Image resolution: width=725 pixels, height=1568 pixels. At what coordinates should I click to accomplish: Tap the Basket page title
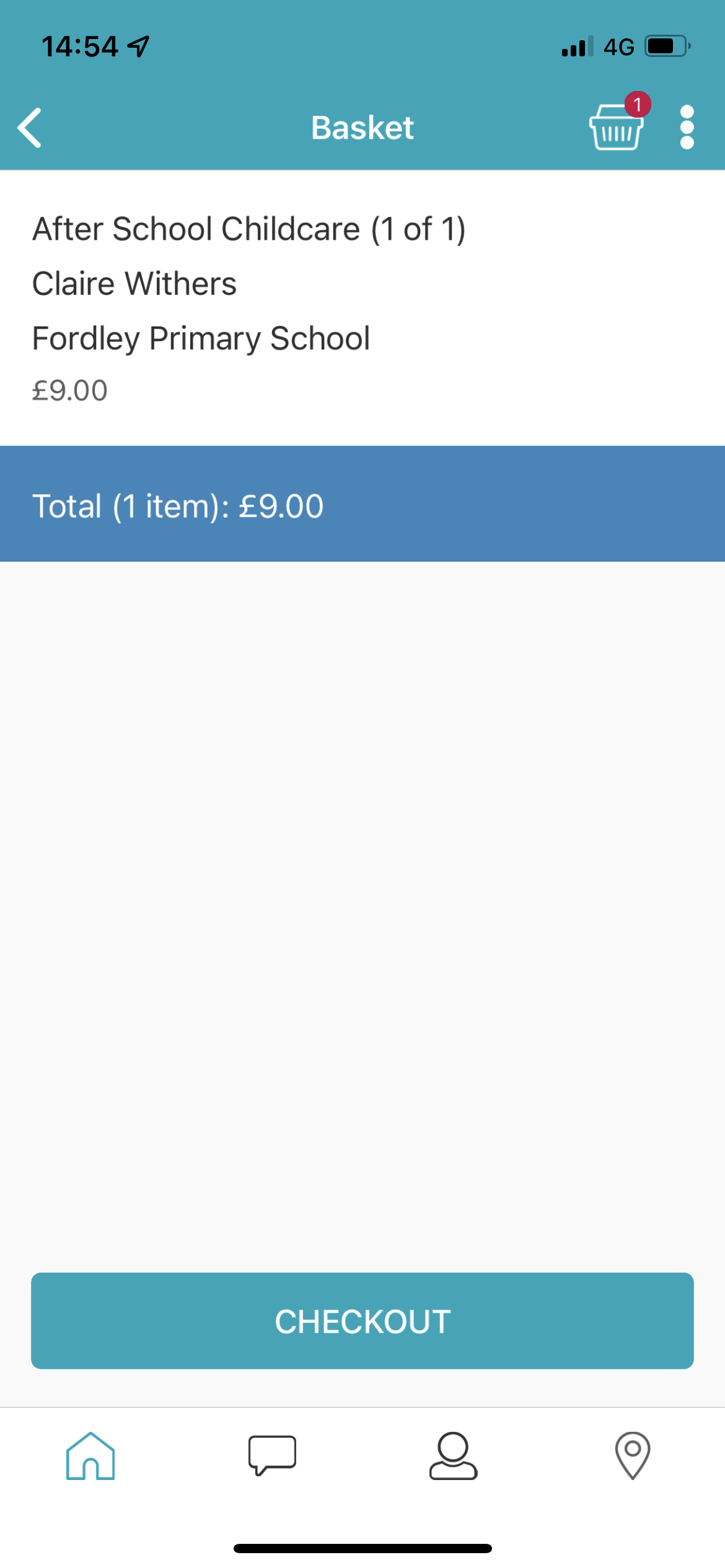pos(362,128)
